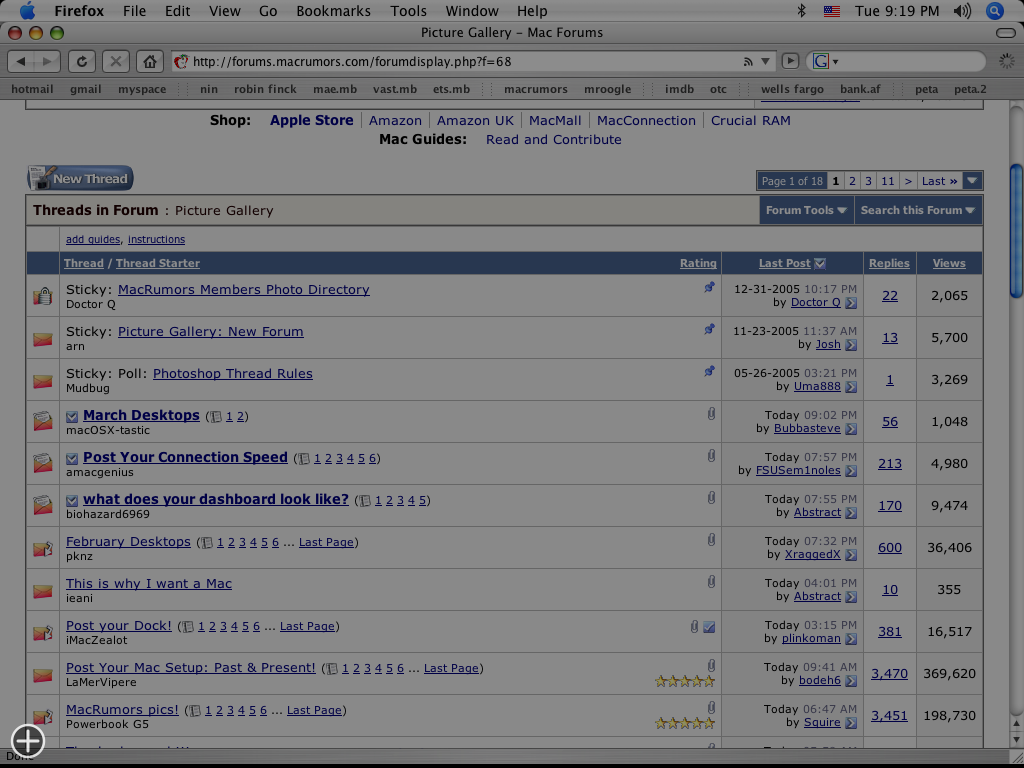Open the volume speaker menu
Viewport: 1024px width, 768px height.
(x=962, y=10)
